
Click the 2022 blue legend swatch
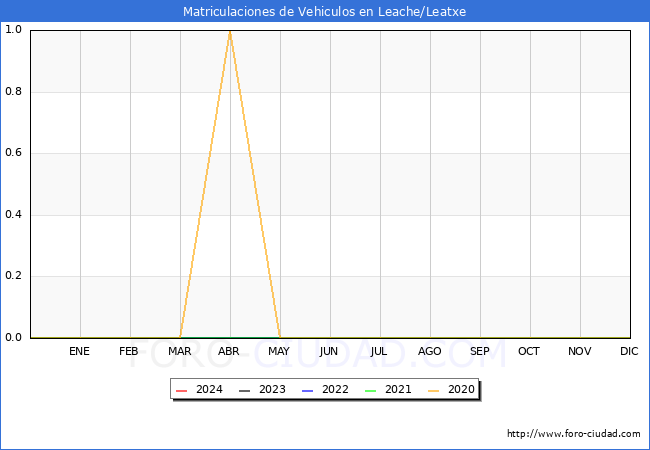(x=308, y=391)
